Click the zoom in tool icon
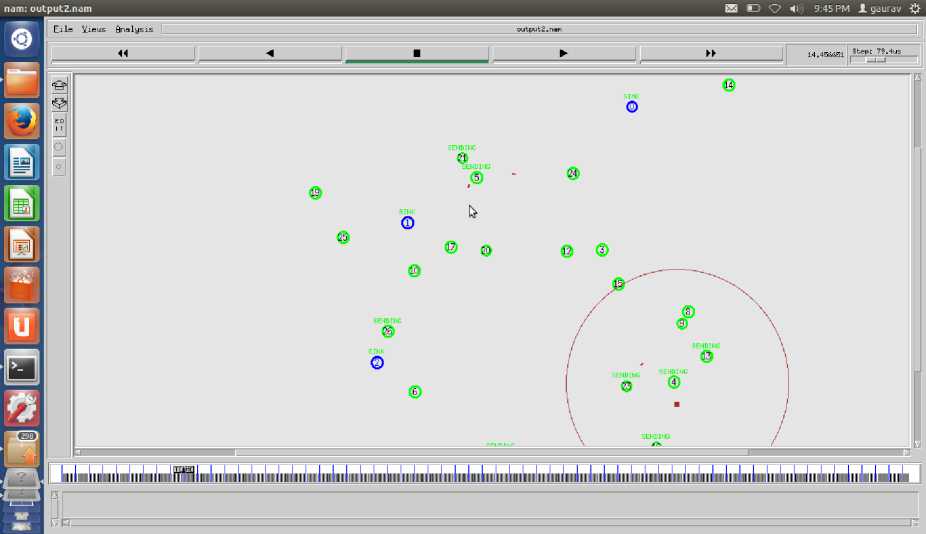Screen dimensions: 926x534 coord(59,85)
